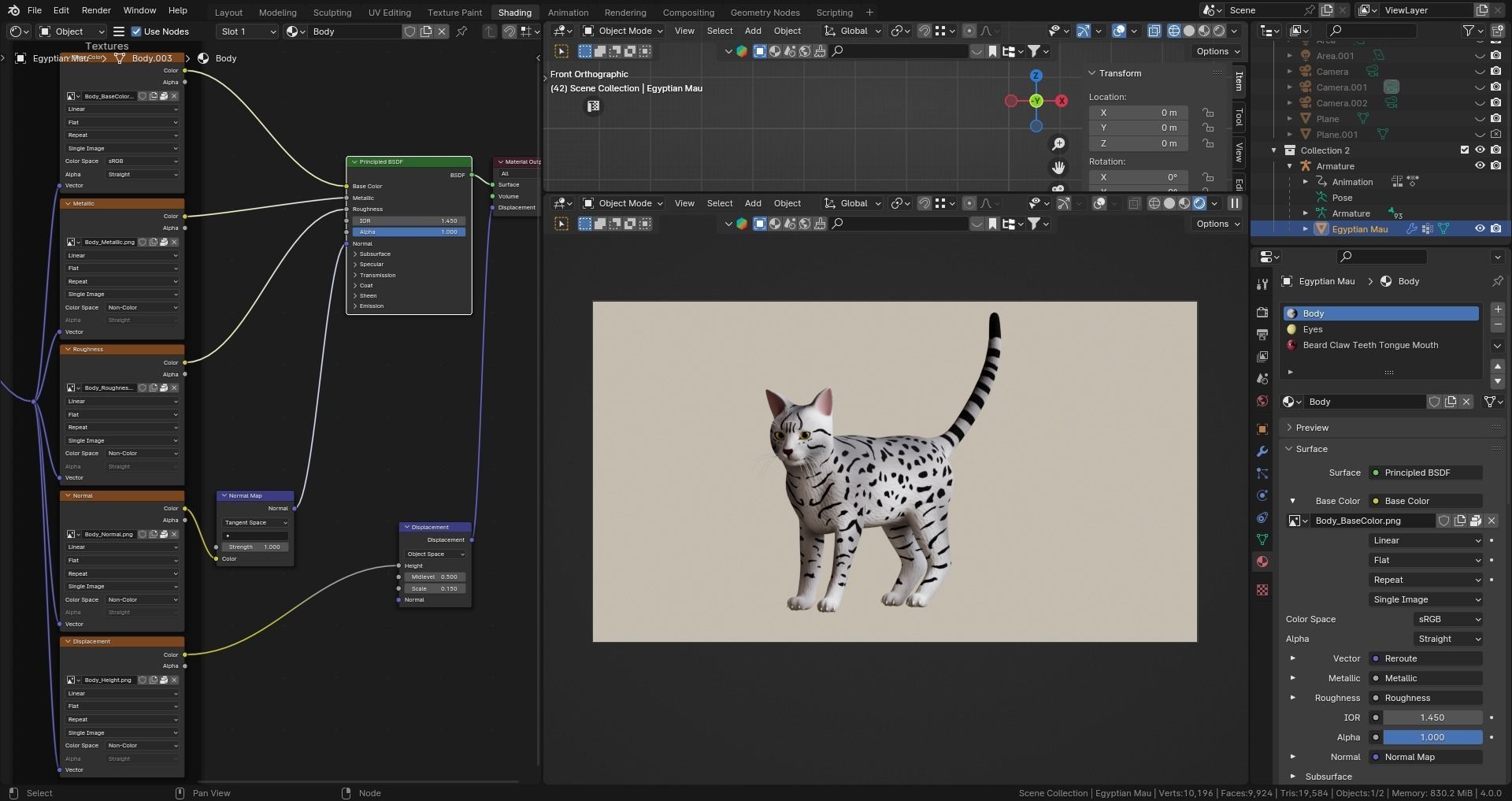Open the Object Data properties tab
1512x801 pixels.
pos(1262,540)
